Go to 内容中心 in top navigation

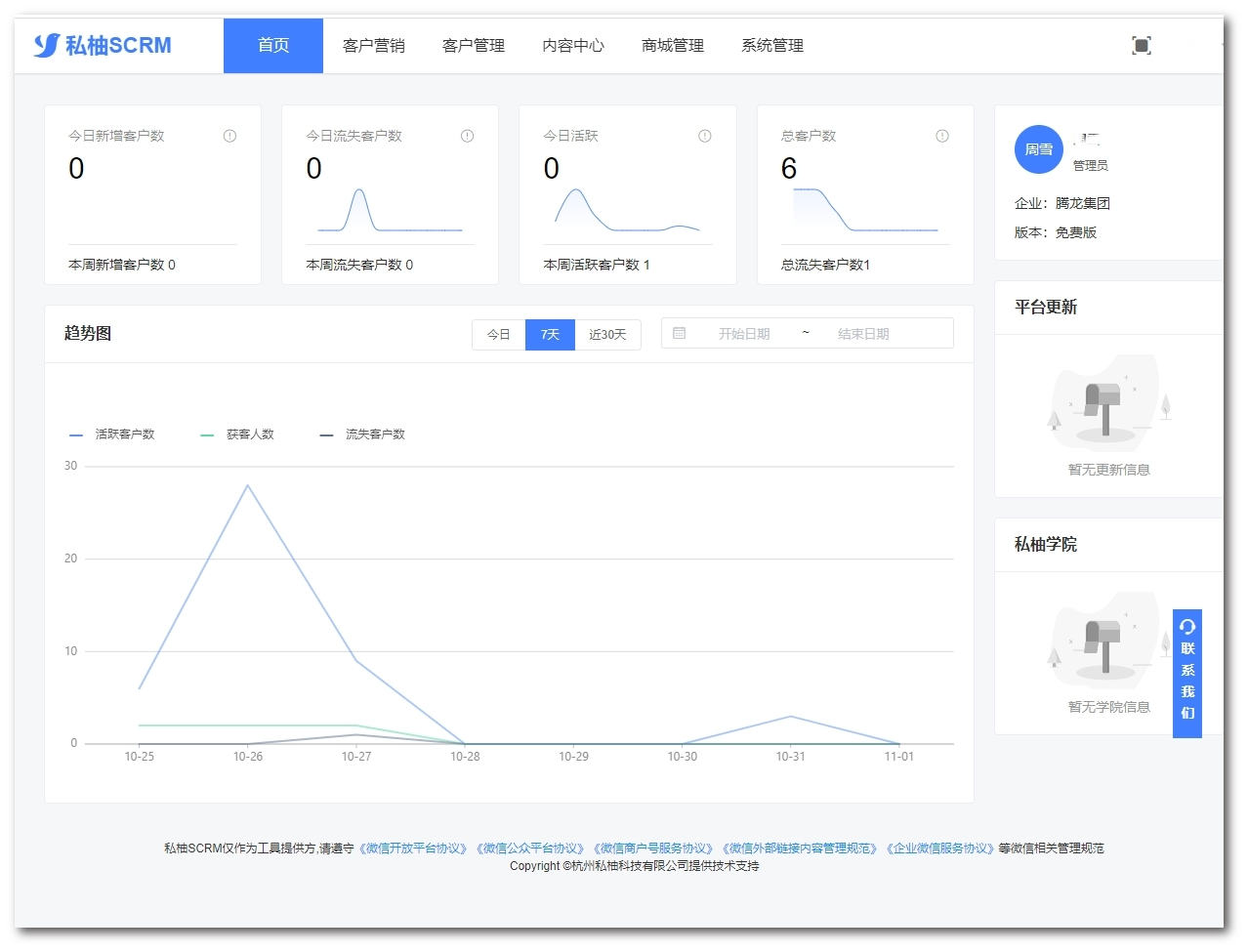pos(572,46)
